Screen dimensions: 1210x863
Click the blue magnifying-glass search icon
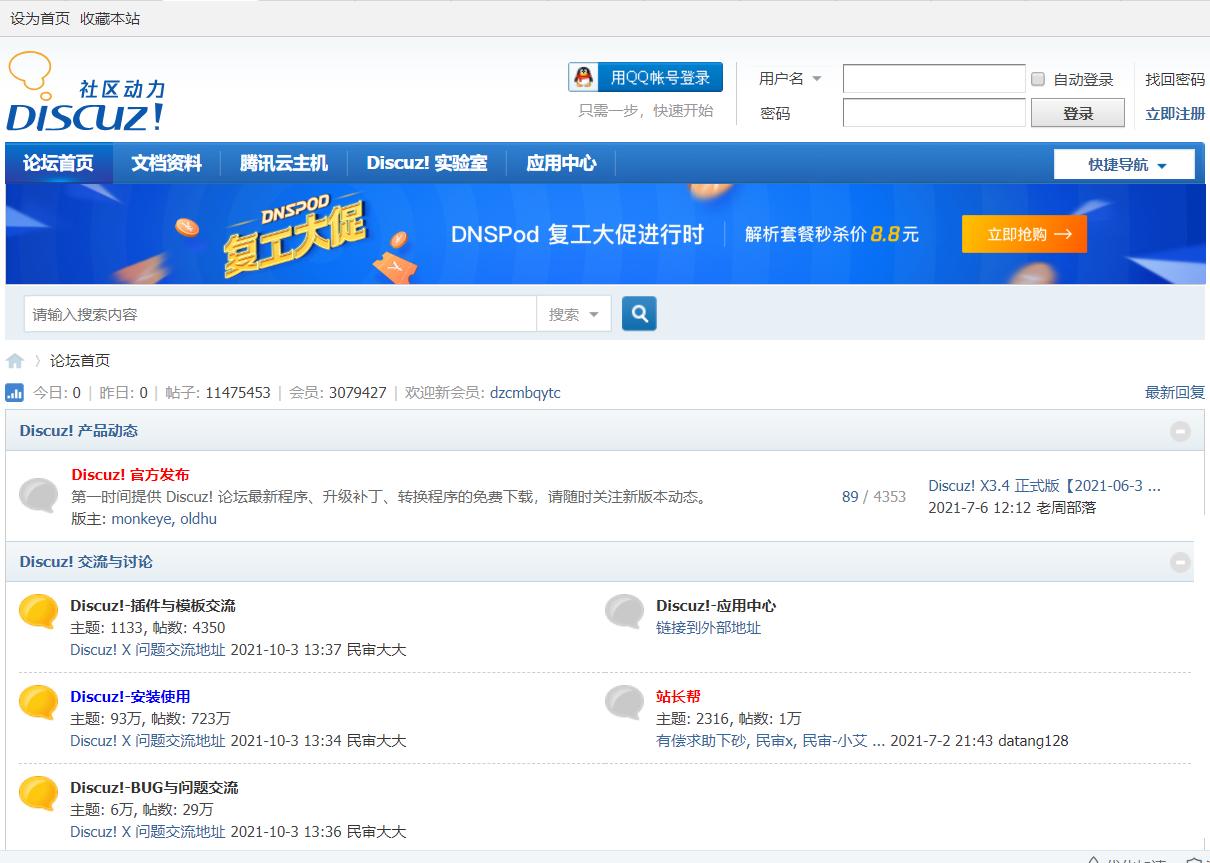(x=639, y=313)
